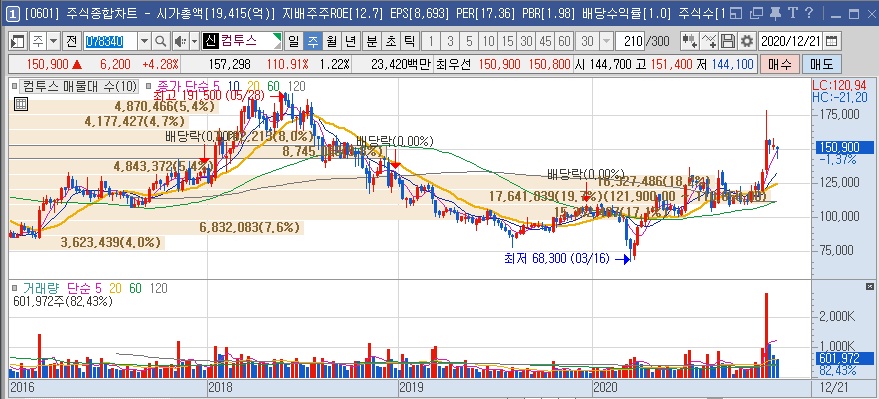Click the 매도 sell button
879x399 pixels.
(x=821, y=64)
